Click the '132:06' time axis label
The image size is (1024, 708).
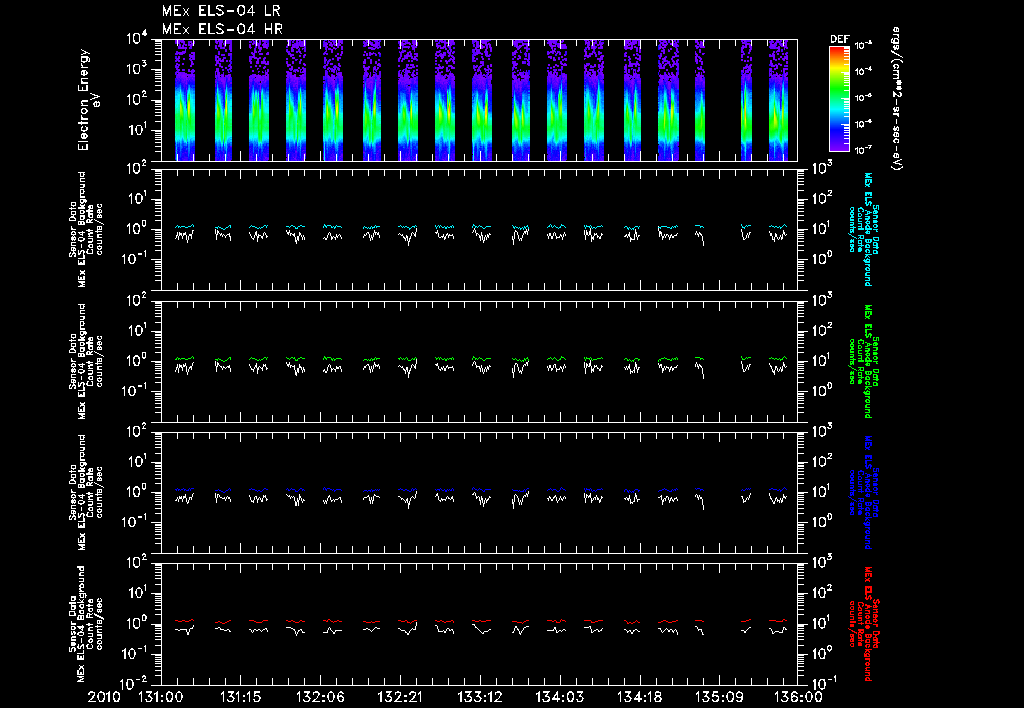click(320, 697)
